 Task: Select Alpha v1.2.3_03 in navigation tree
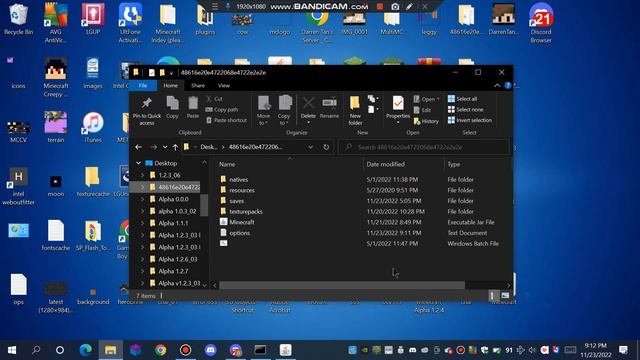[x=179, y=283]
